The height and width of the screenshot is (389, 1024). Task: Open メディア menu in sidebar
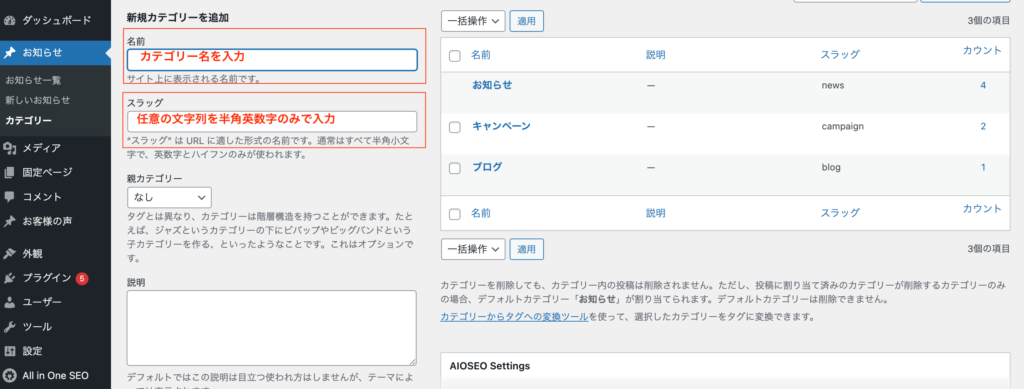(x=42, y=148)
